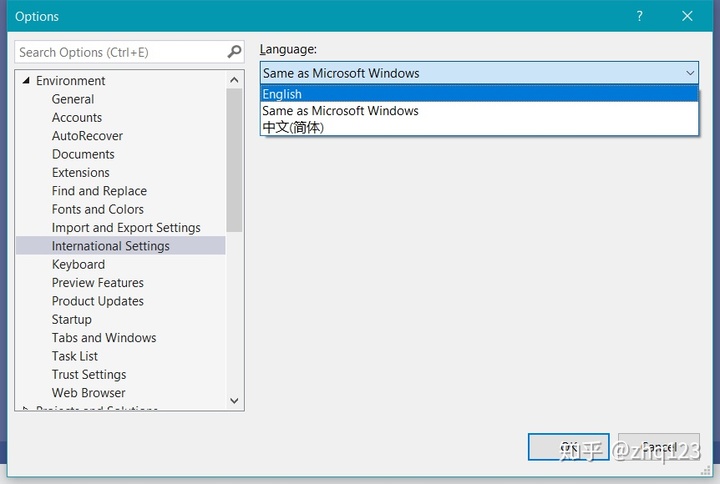
Task: Select Preview Features
Action: pos(98,283)
